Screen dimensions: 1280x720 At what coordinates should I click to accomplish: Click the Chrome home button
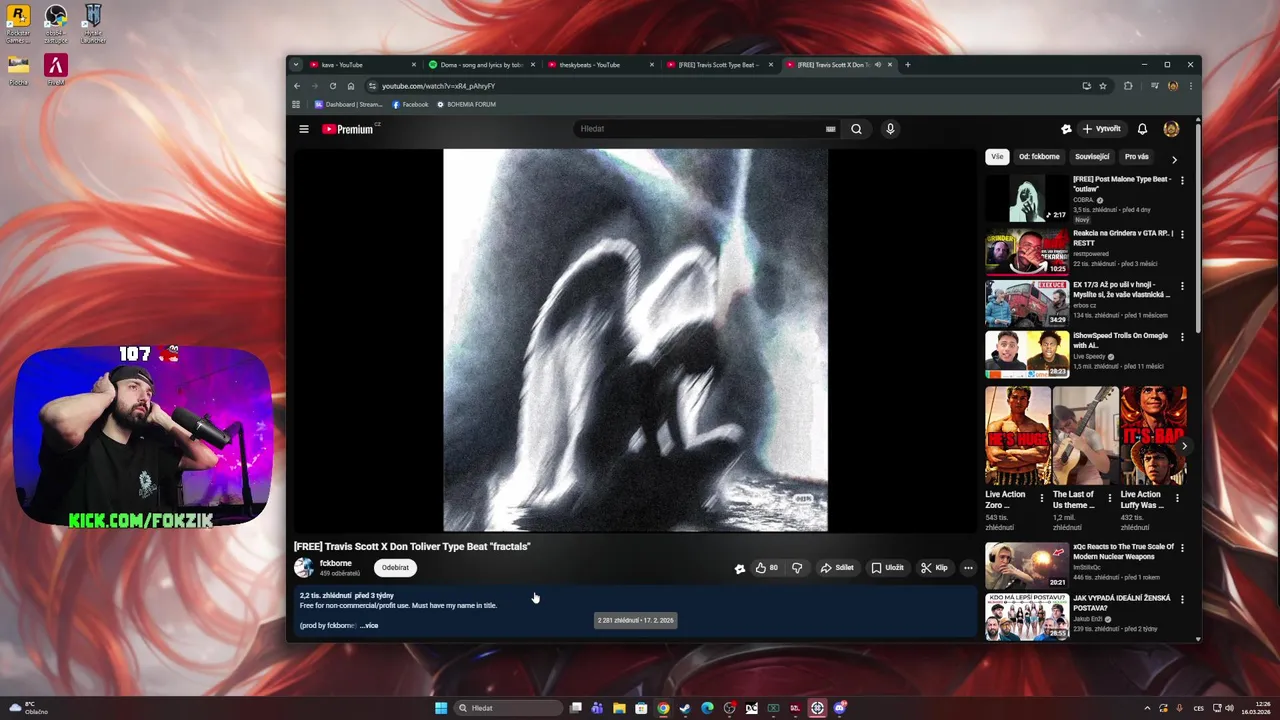[351, 86]
